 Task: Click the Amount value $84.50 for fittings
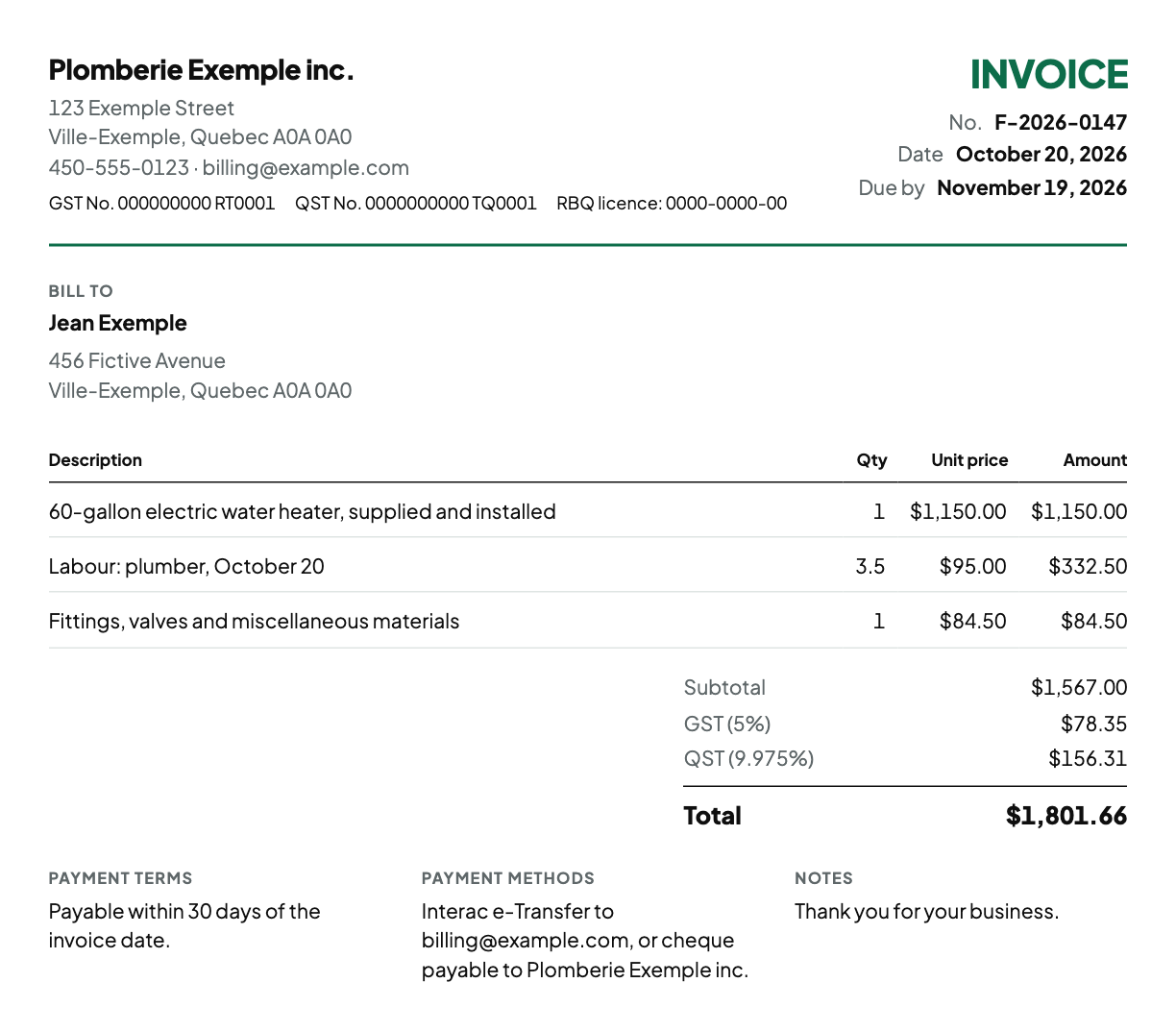coord(1093,622)
